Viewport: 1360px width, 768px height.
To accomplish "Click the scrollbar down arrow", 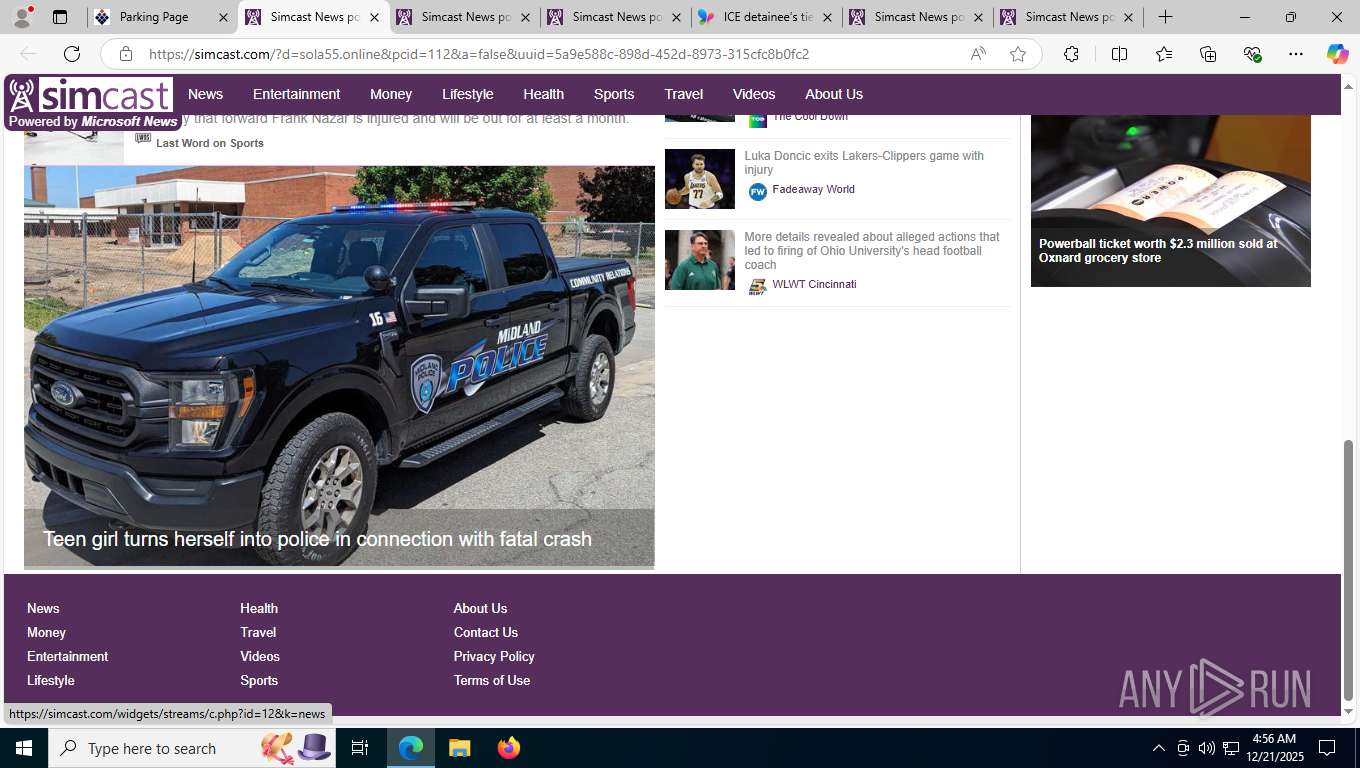I will (1348, 711).
